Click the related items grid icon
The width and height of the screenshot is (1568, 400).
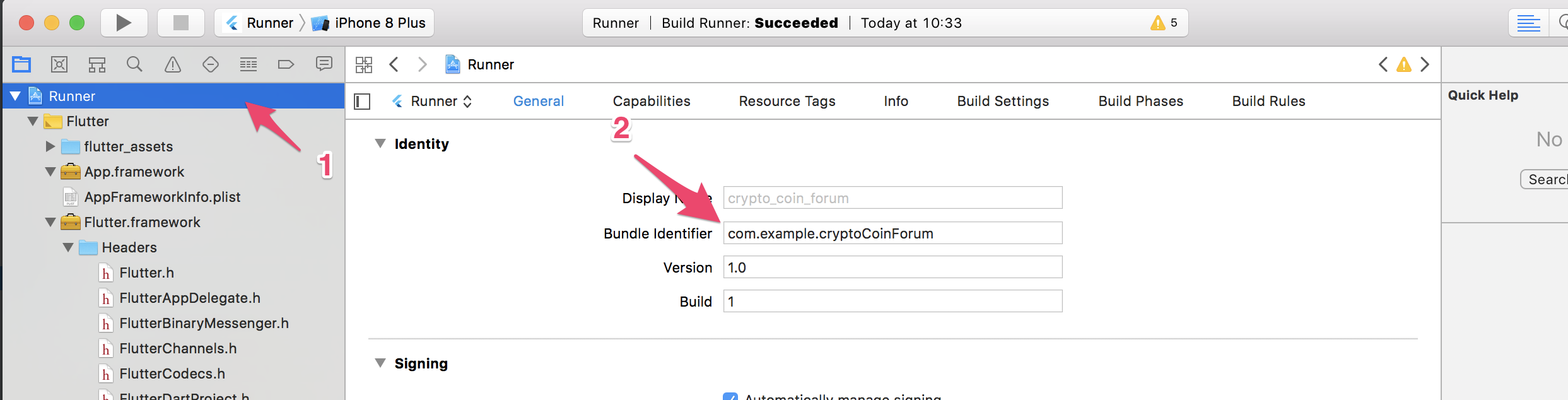tap(364, 64)
